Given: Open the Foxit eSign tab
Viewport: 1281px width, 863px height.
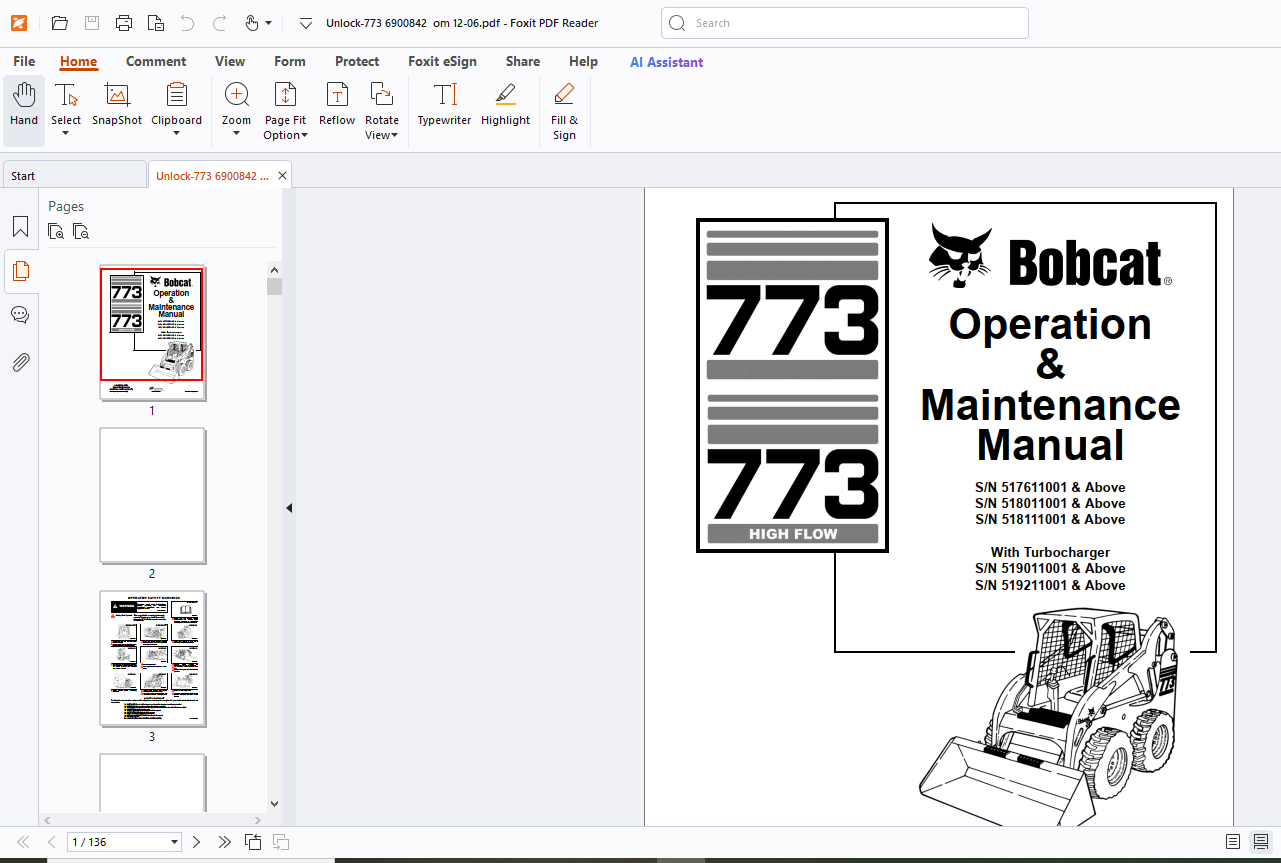Looking at the screenshot, I should point(442,61).
